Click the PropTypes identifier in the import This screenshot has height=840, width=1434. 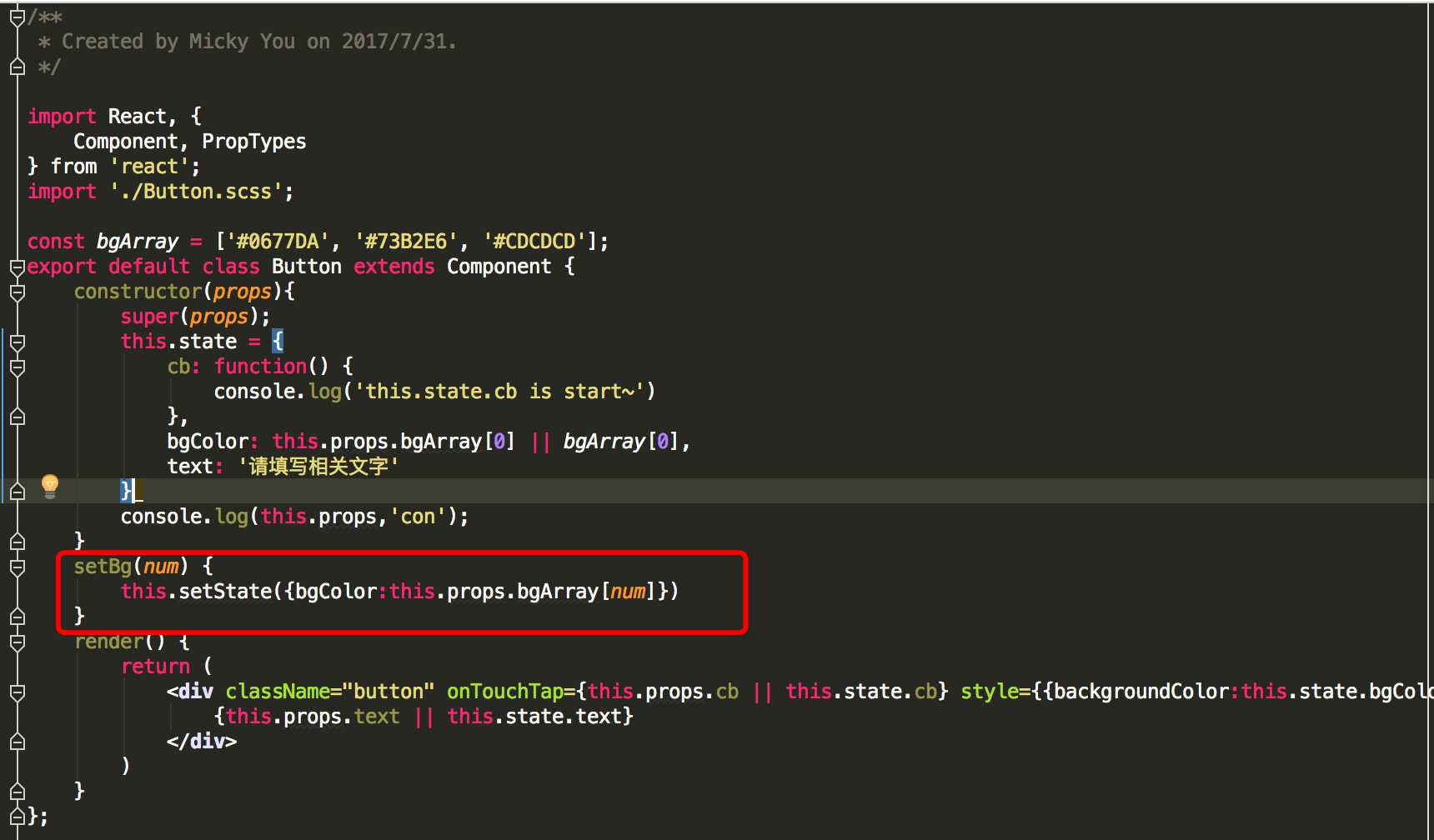[254, 142]
